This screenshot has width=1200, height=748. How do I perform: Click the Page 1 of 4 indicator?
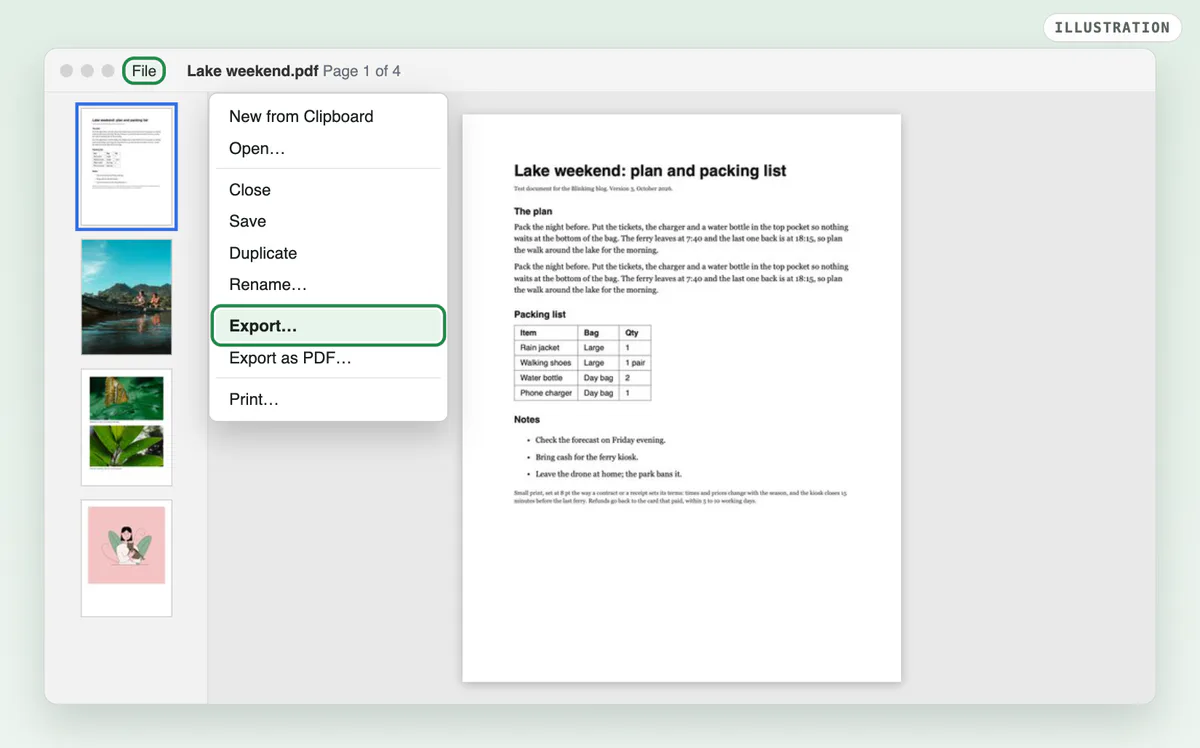pos(362,71)
